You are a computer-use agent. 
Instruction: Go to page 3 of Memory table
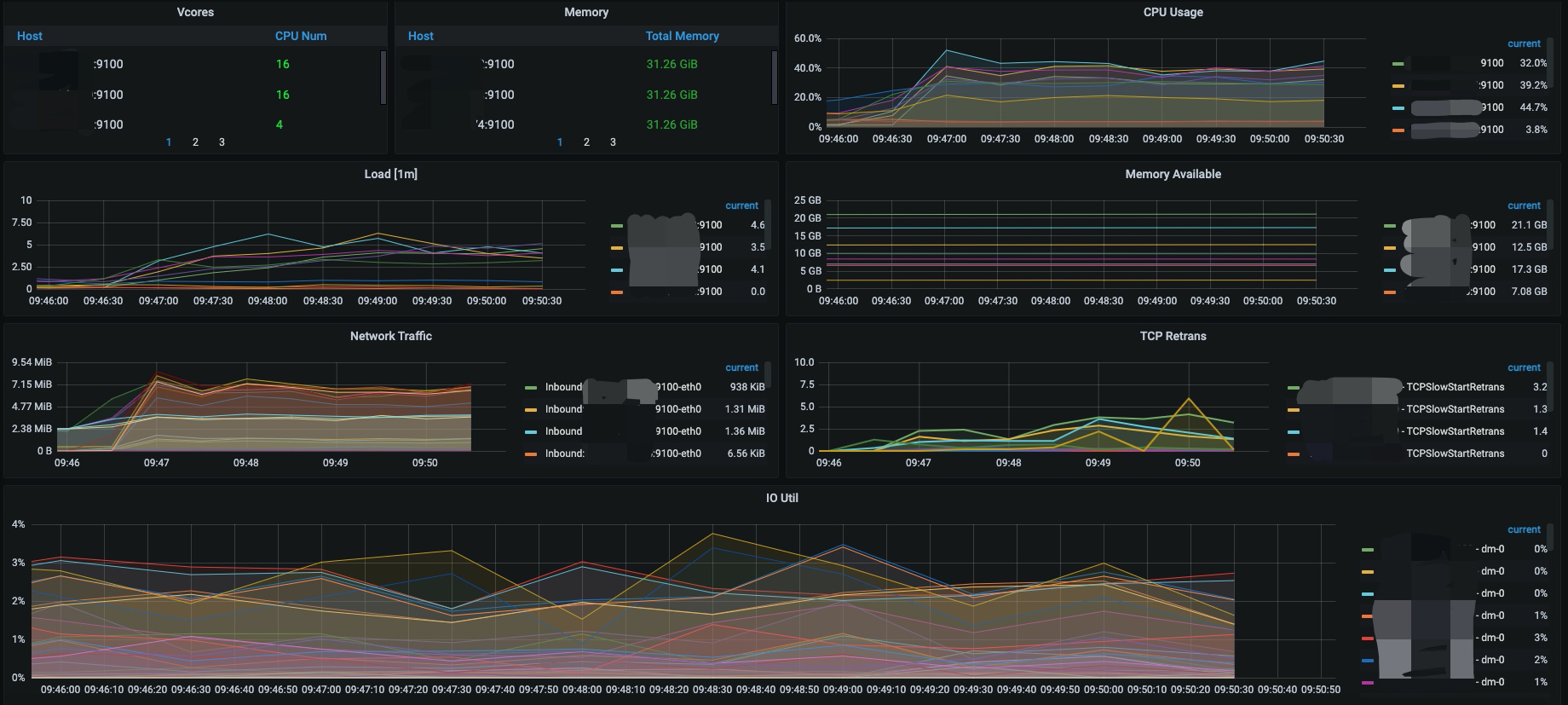click(613, 142)
